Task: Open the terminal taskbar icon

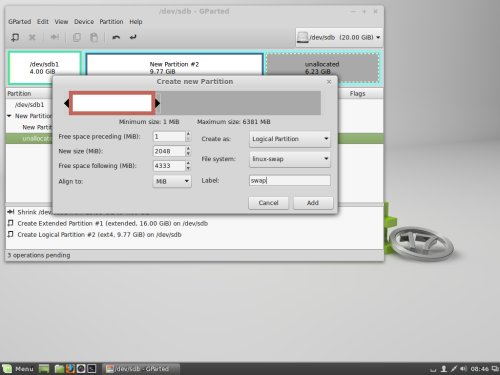Action: click(x=92, y=369)
